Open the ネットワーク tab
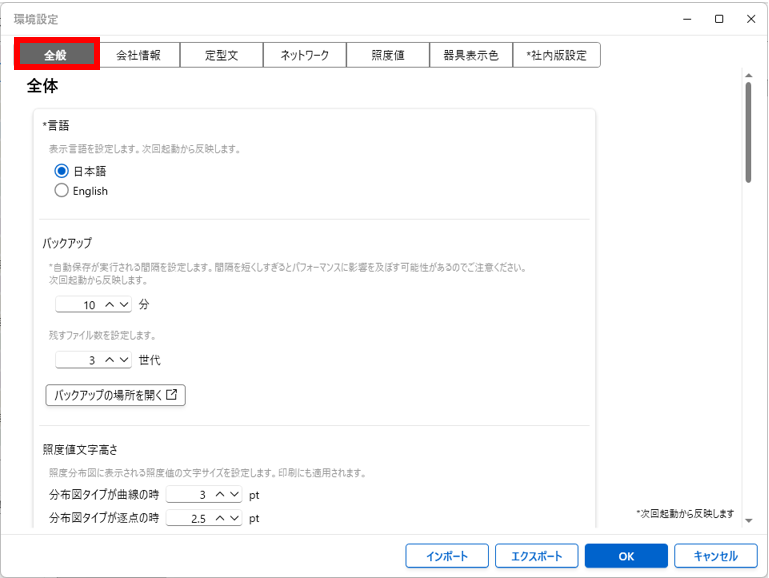This screenshot has width=769, height=578. [304, 55]
